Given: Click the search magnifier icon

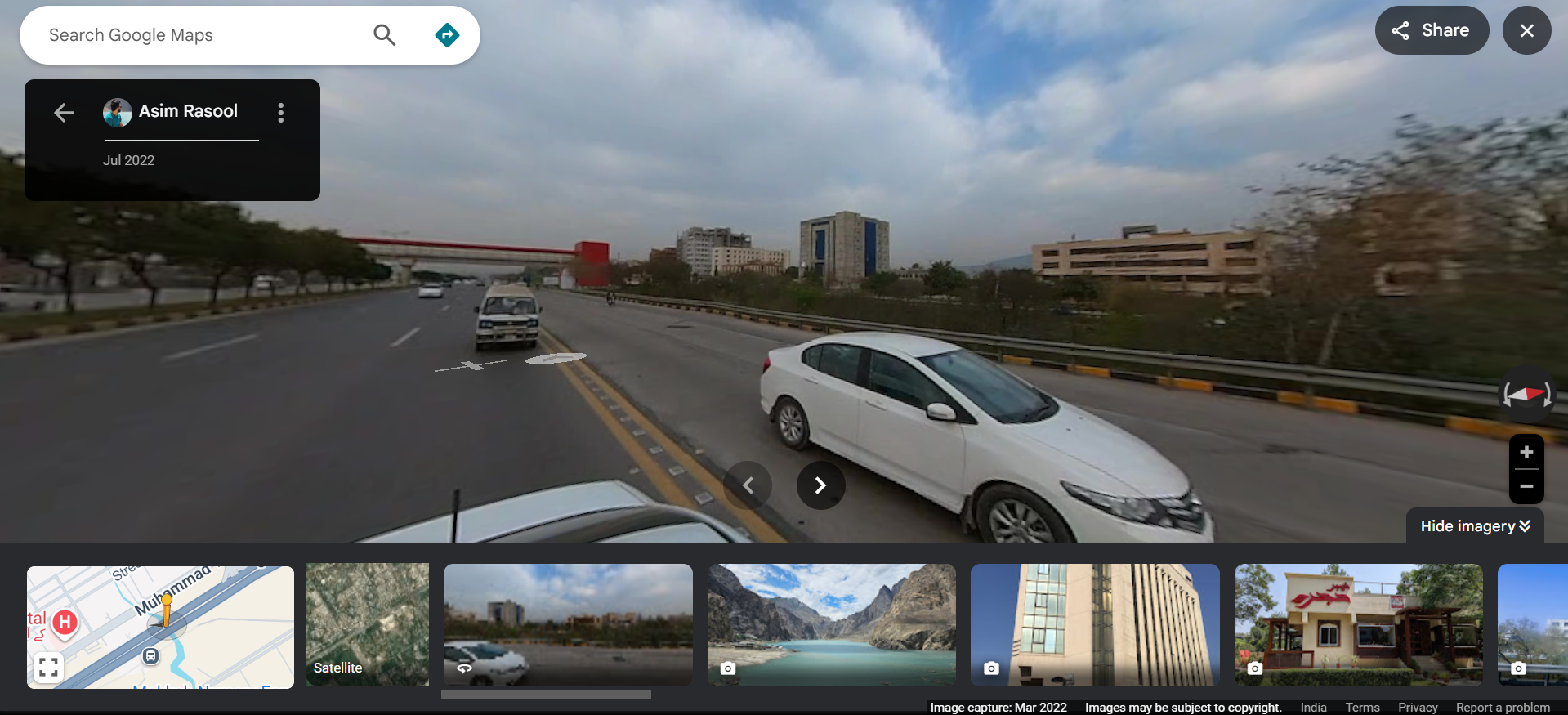Looking at the screenshot, I should click(384, 35).
